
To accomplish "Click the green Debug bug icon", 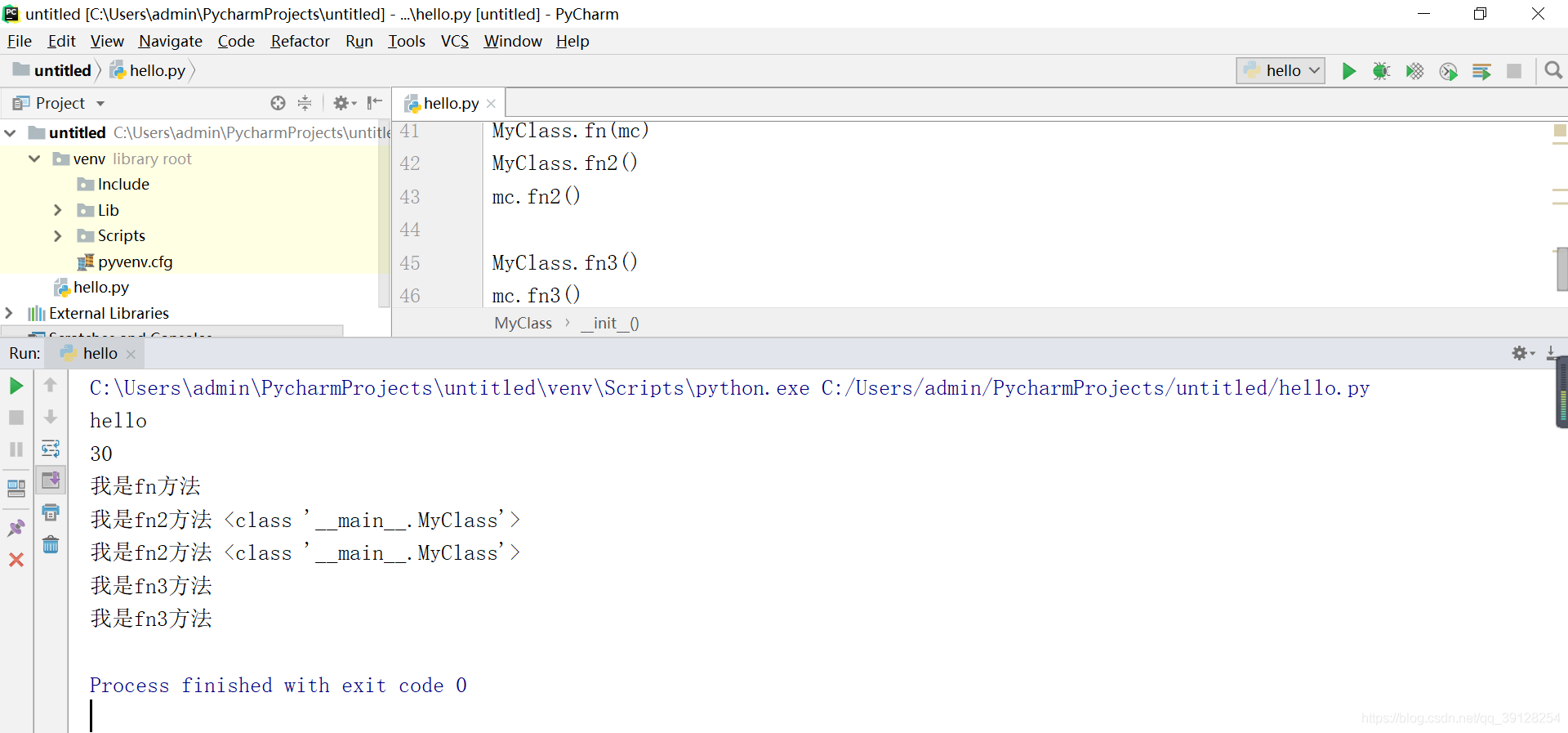I will [x=1381, y=71].
